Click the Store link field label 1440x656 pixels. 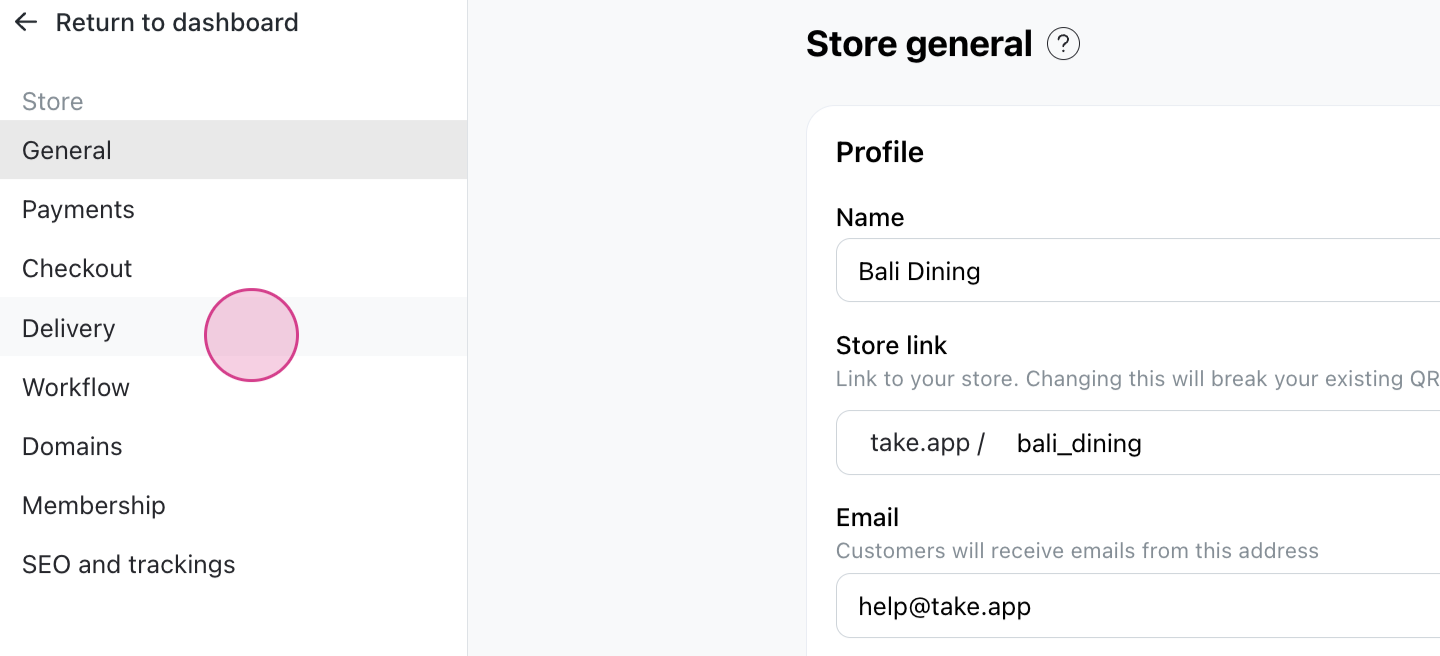[x=892, y=345]
